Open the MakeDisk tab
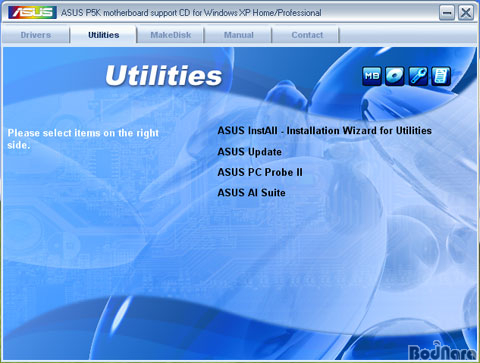Image resolution: width=480 pixels, height=363 pixels. pyautogui.click(x=171, y=35)
